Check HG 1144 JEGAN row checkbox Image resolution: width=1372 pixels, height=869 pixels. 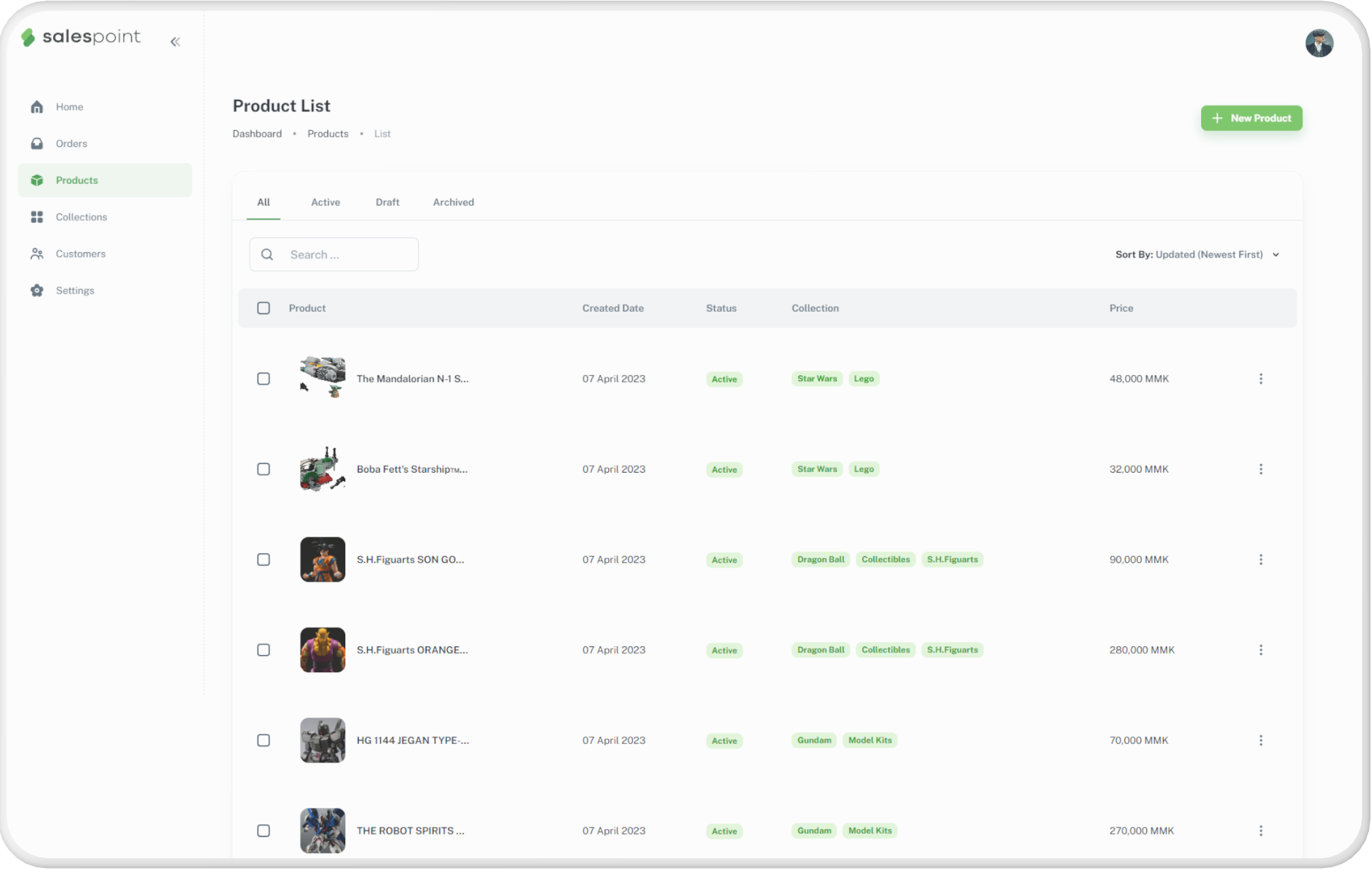point(263,741)
